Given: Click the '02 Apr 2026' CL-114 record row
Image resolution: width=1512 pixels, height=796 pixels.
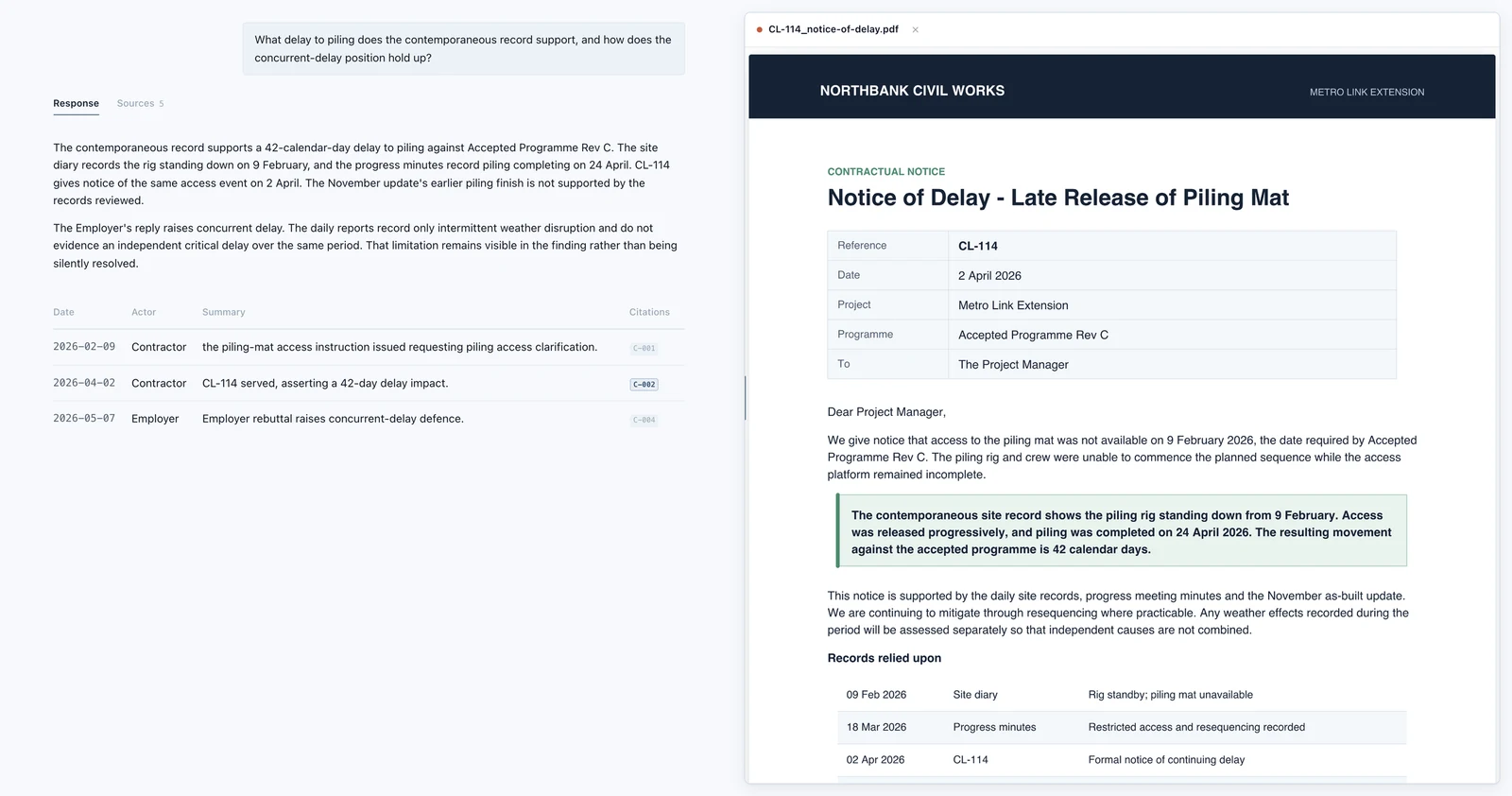Looking at the screenshot, I should 1122,760.
